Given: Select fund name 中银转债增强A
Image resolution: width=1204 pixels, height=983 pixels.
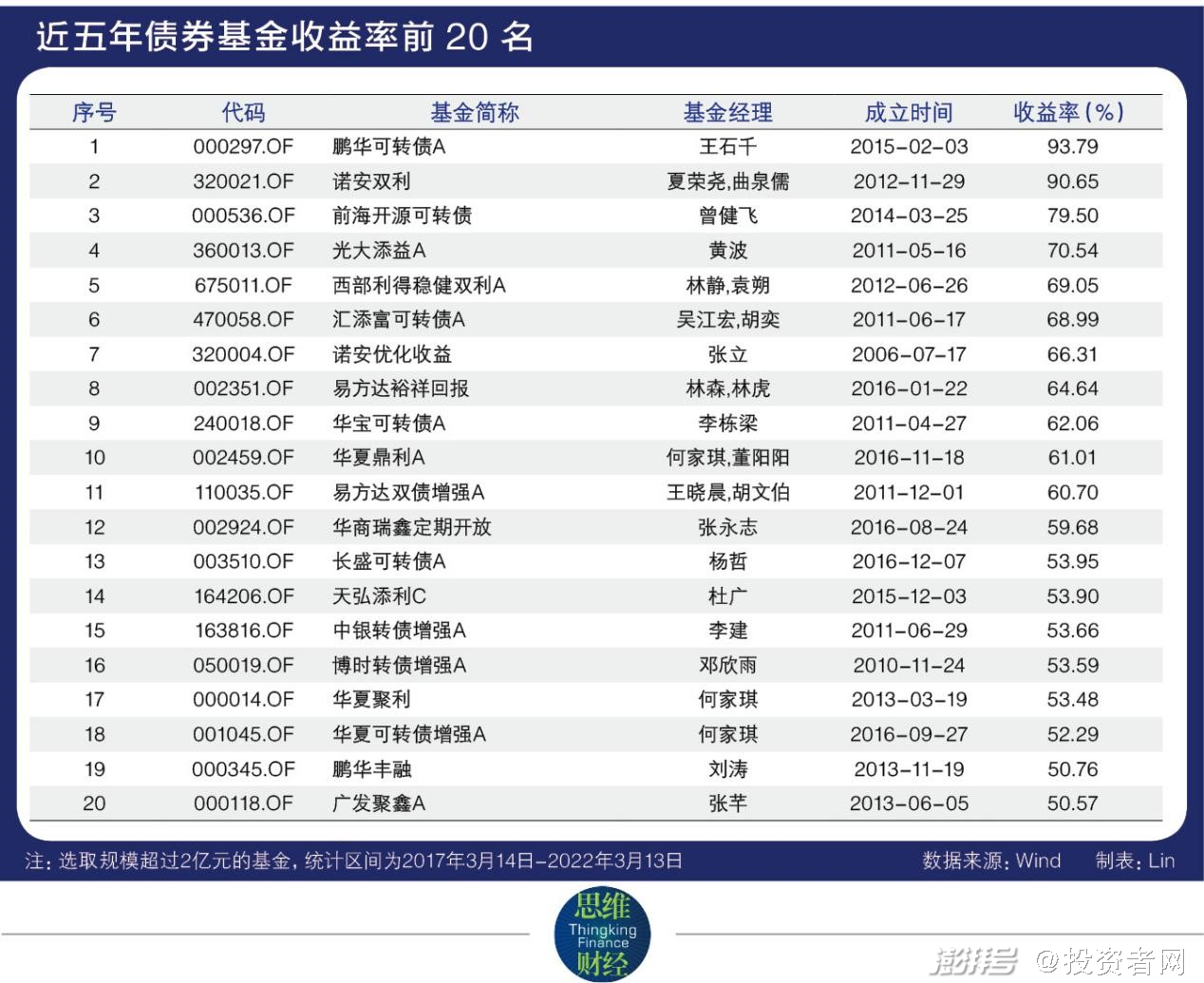Looking at the screenshot, I should [x=399, y=631].
